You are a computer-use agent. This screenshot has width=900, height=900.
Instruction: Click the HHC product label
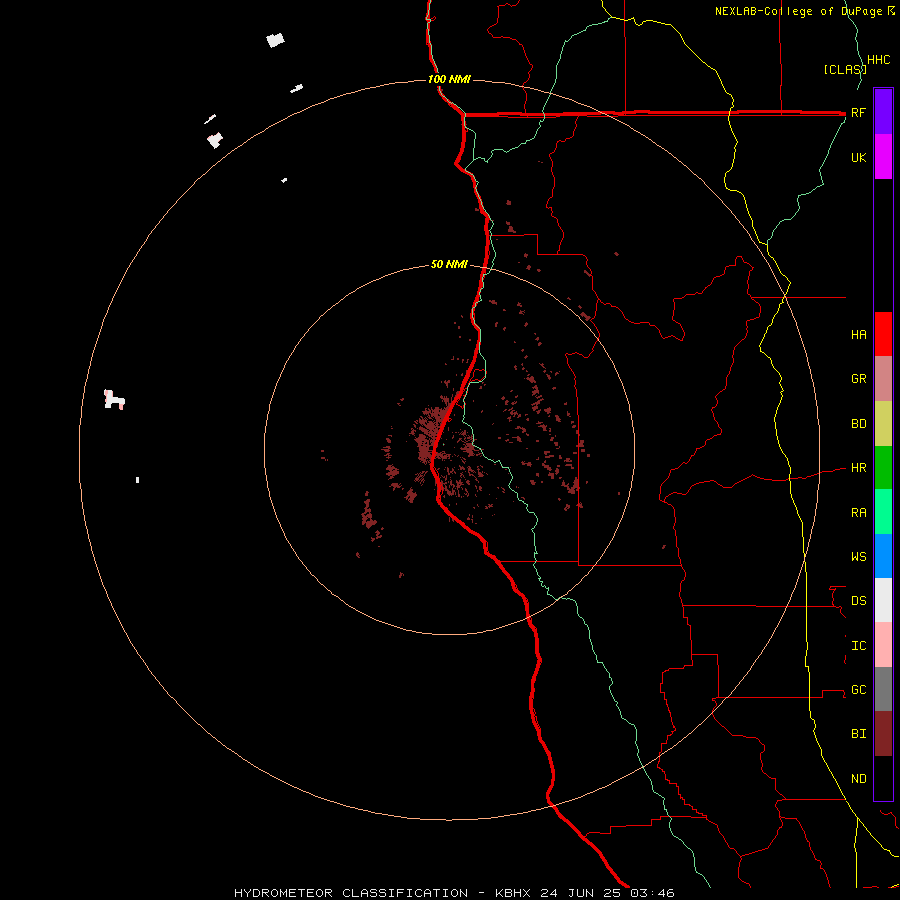coord(878,60)
